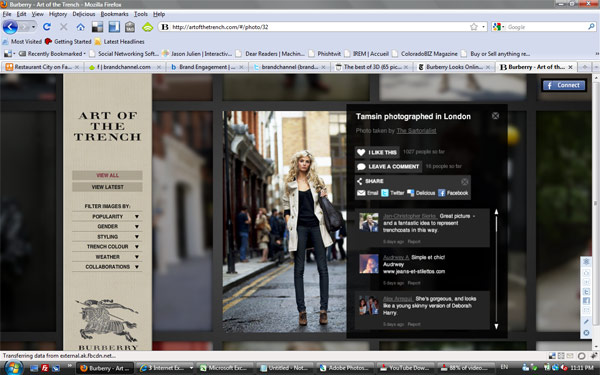Expand the STYLING filter
The width and height of the screenshot is (600, 375).
107,237
